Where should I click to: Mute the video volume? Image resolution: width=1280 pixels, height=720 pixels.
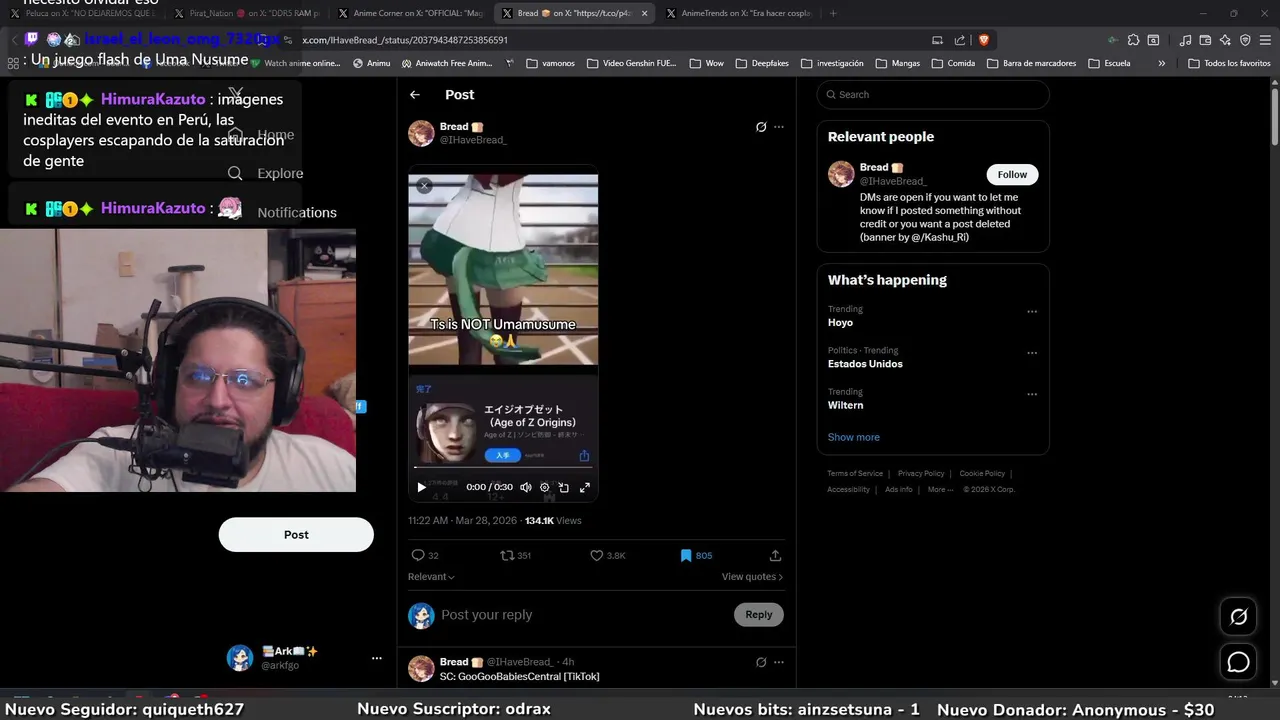tap(526, 488)
